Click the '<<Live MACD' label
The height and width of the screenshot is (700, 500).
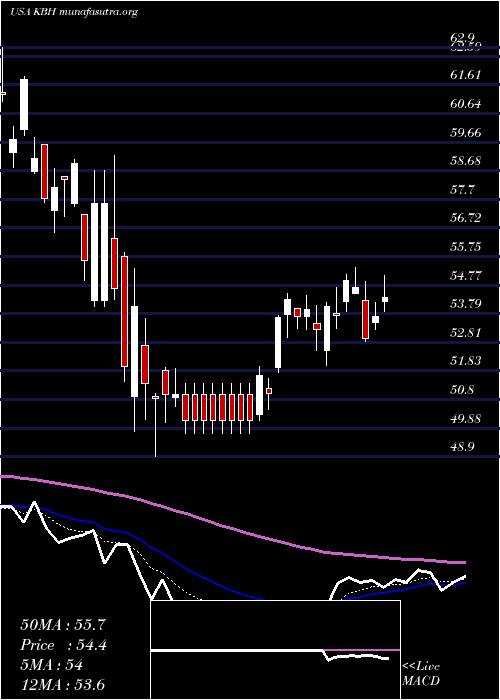tap(421, 673)
